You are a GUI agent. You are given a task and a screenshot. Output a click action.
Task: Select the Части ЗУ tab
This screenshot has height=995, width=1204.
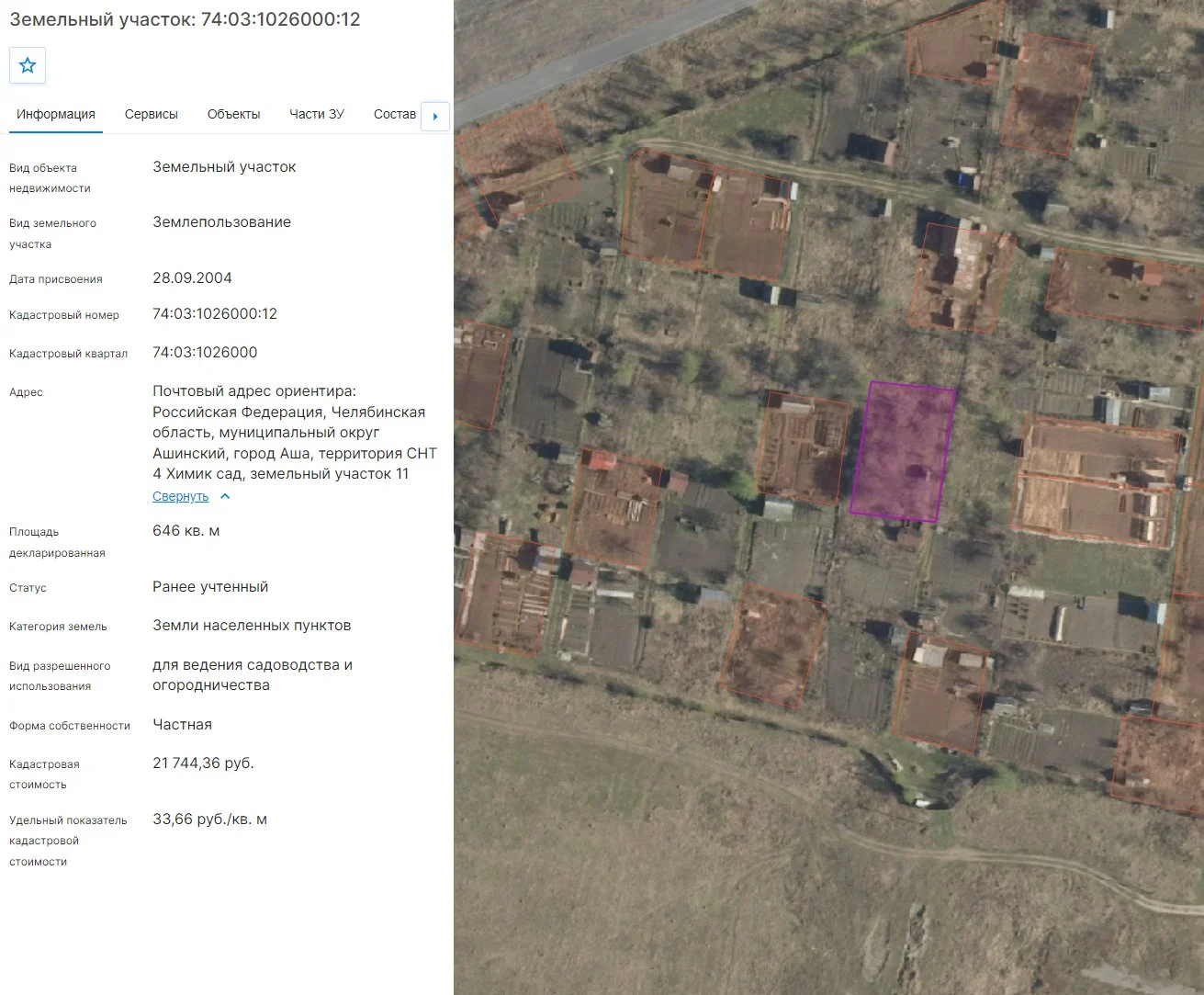coord(317,114)
